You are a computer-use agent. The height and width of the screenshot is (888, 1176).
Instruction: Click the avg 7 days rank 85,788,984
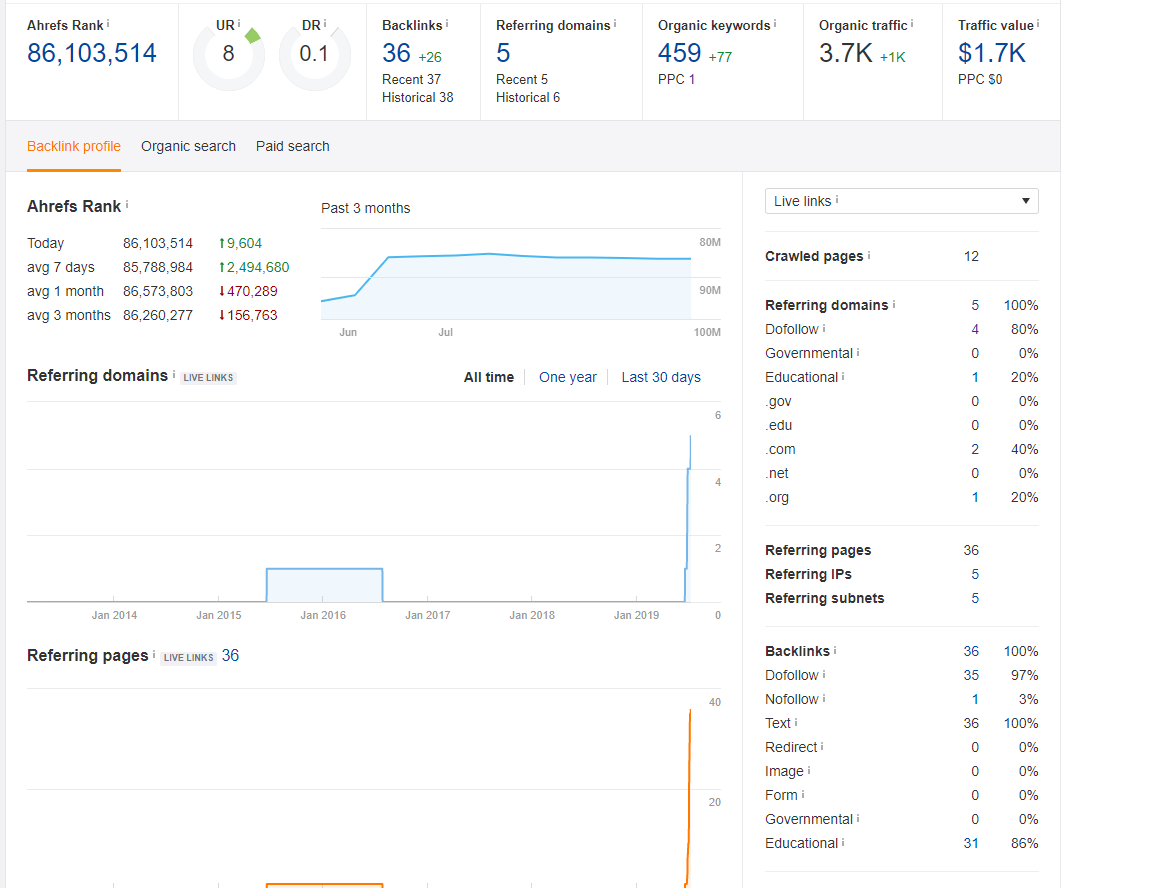(x=158, y=267)
